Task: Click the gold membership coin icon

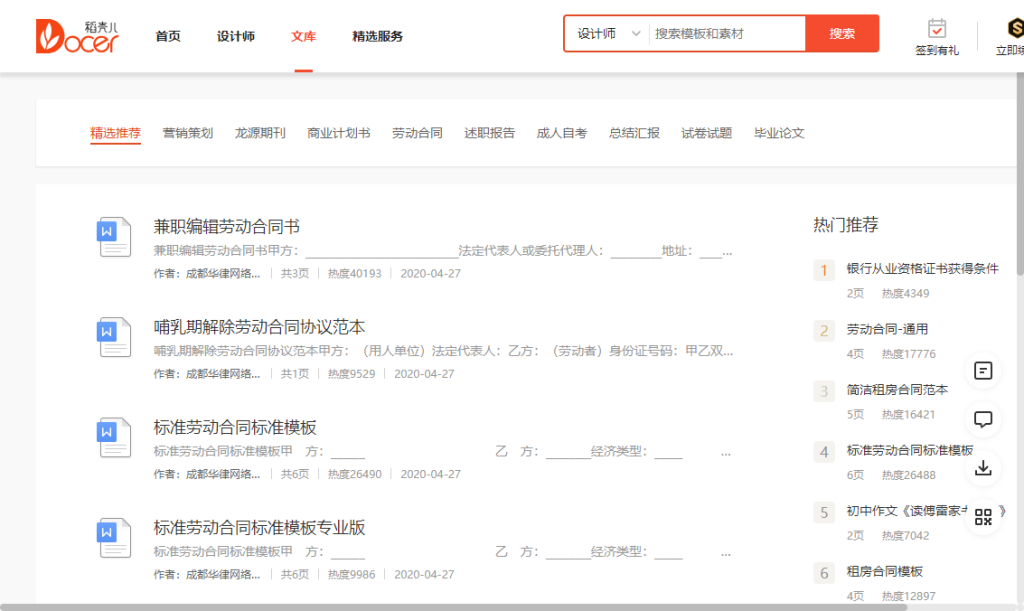Action: tap(1012, 28)
